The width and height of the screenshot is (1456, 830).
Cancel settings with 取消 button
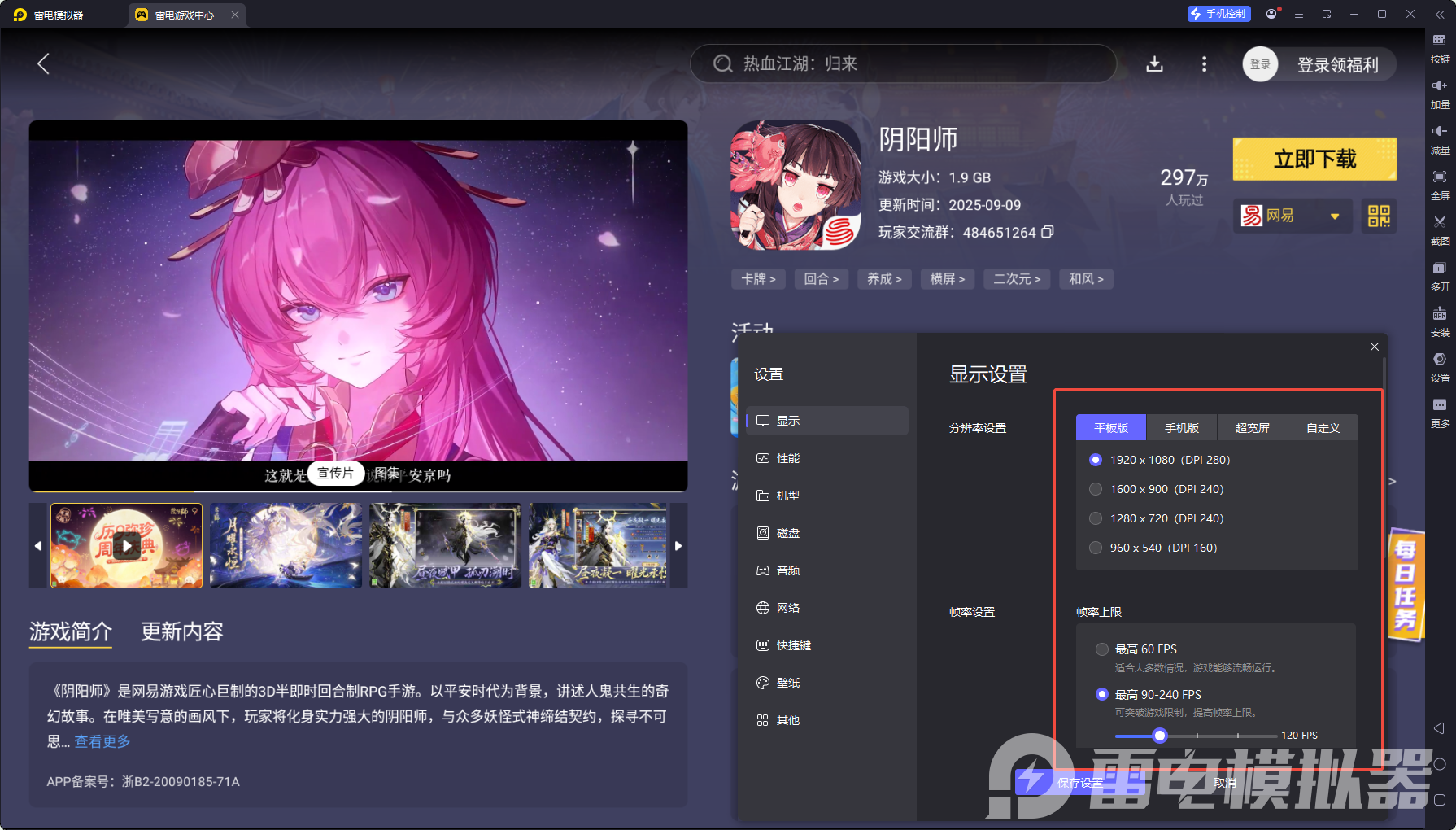(1224, 783)
